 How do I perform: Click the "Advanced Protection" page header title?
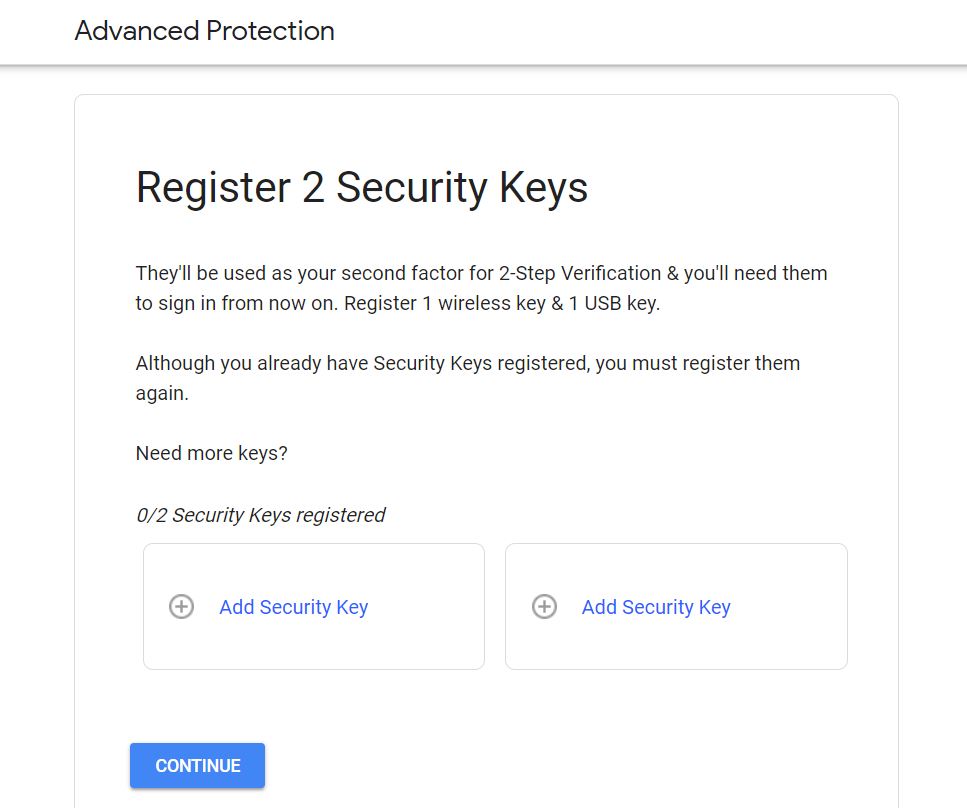204,31
